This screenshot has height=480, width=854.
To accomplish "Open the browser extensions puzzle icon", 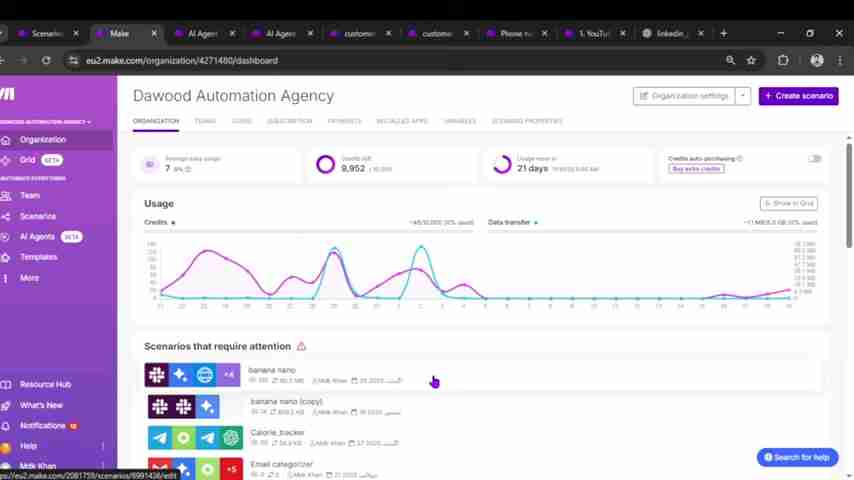I will 783,60.
